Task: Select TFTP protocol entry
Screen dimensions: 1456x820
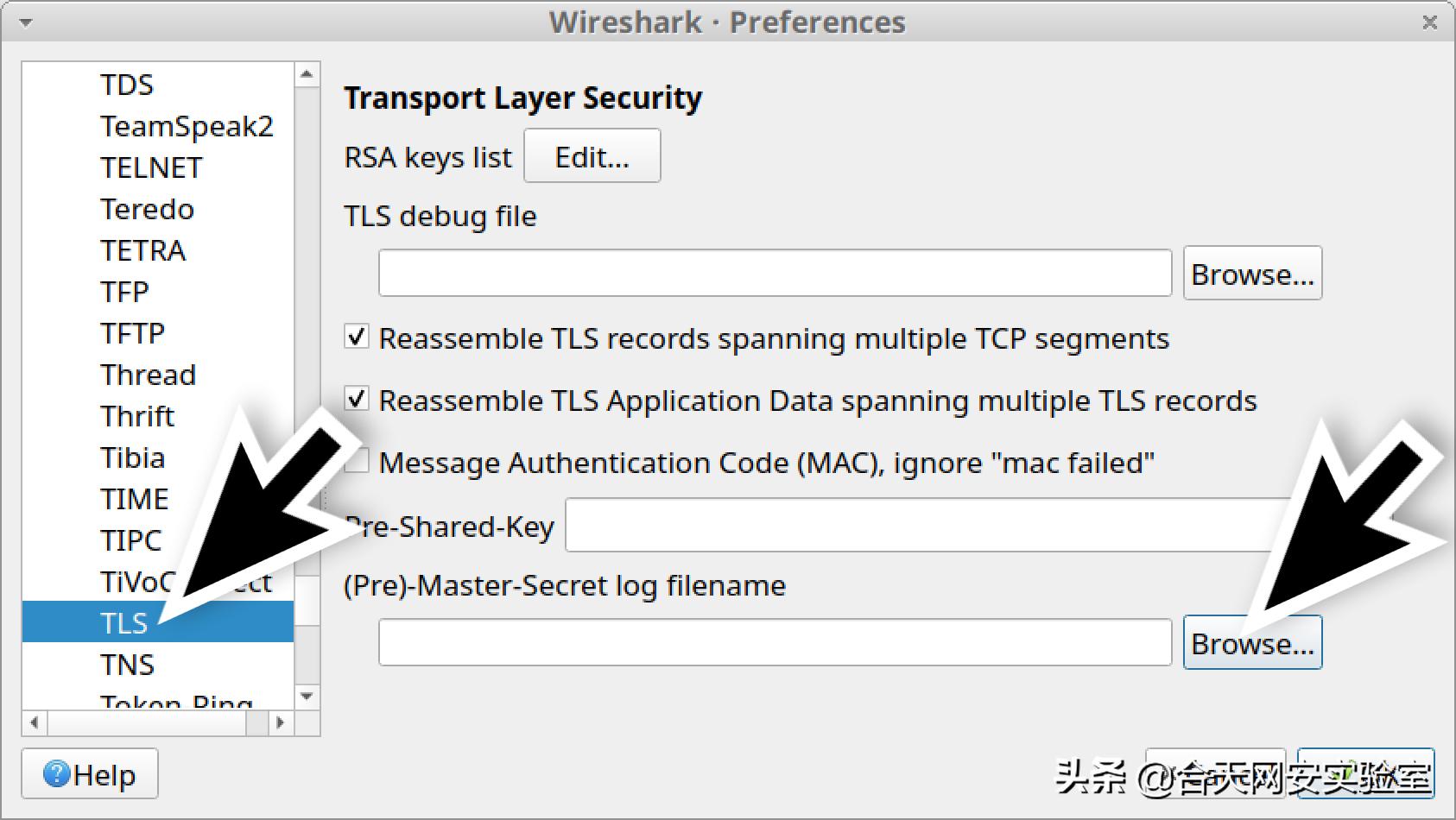Action: coord(132,333)
